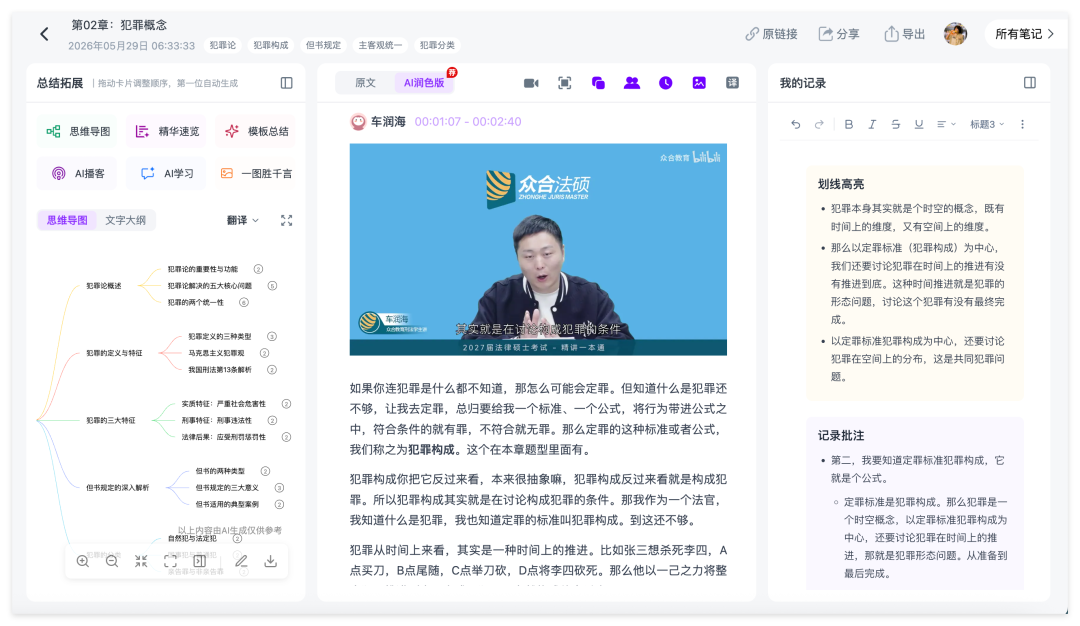Download the mind map

point(271,561)
